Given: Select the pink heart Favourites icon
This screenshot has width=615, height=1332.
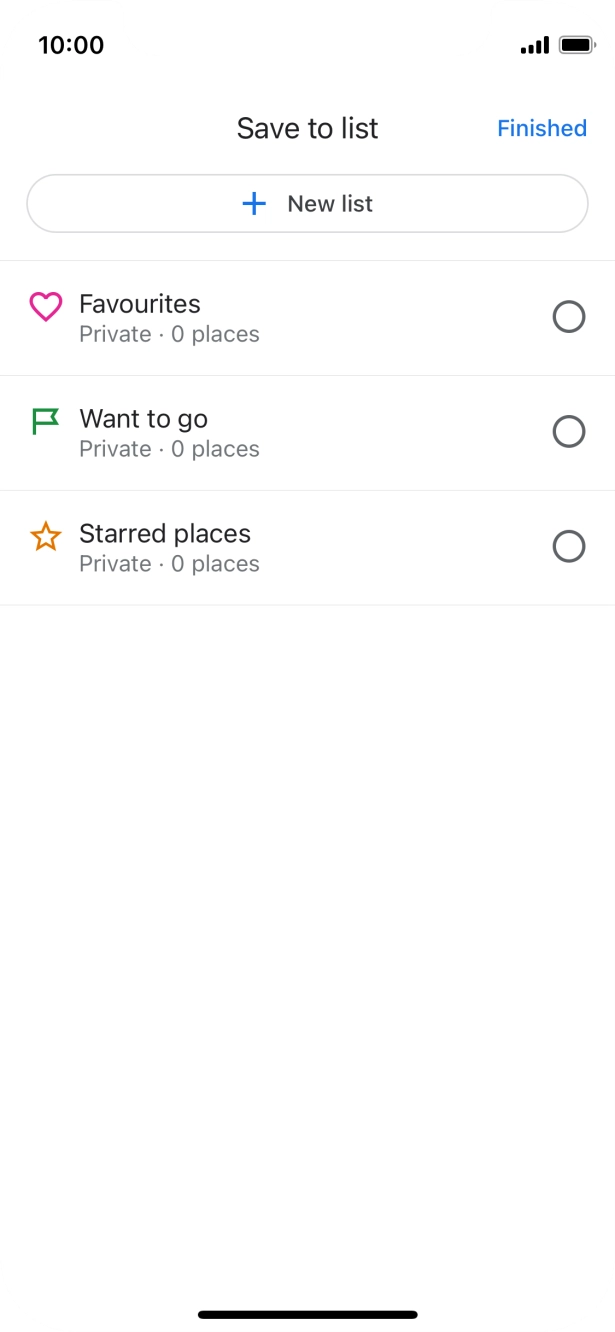Looking at the screenshot, I should point(44,305).
